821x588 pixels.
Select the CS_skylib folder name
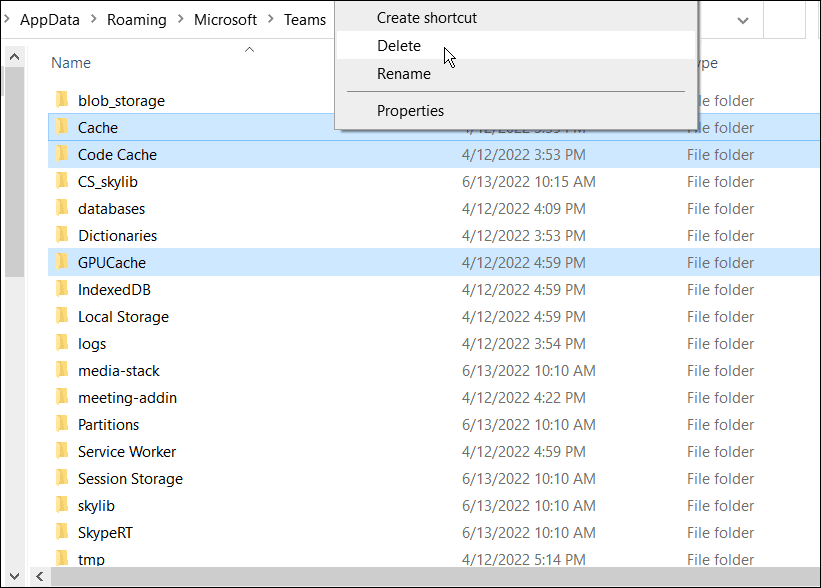(x=108, y=182)
